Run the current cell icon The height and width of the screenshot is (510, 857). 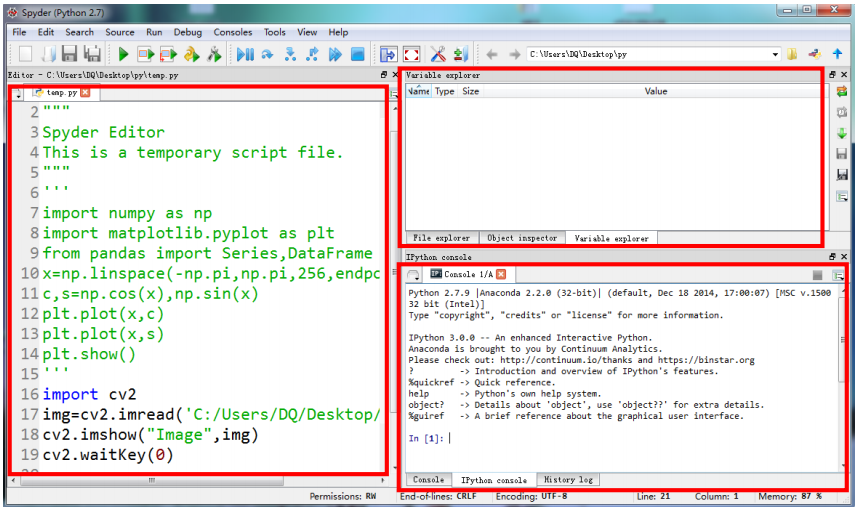coord(146,54)
